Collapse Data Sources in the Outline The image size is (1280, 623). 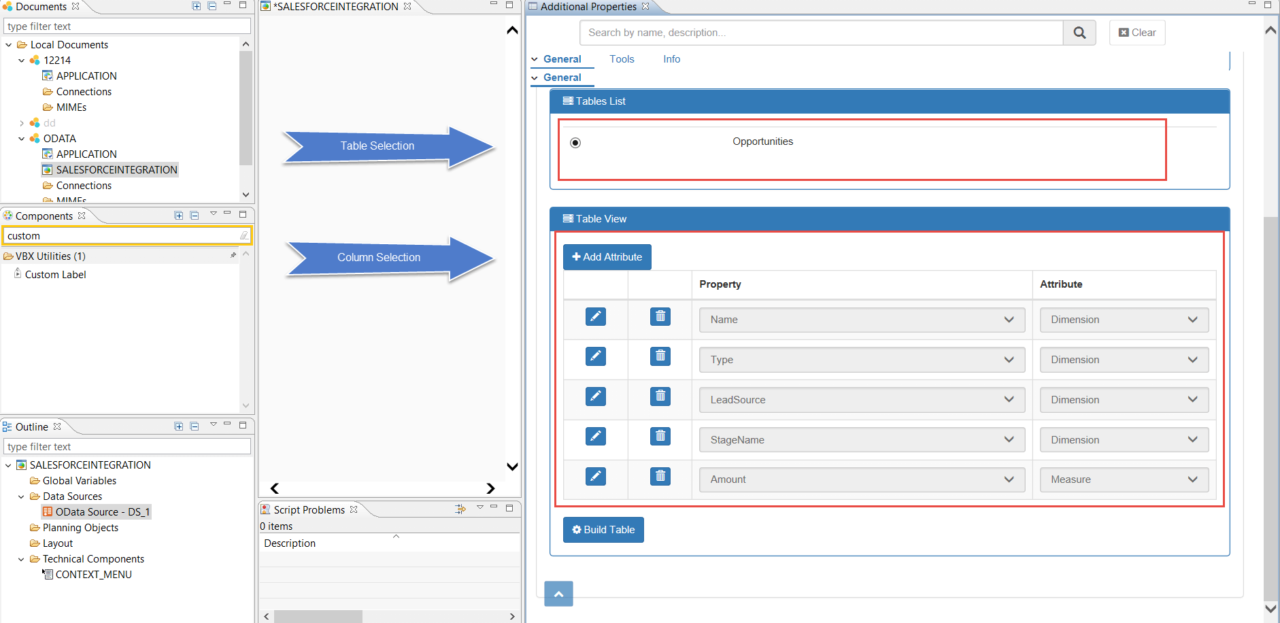21,496
